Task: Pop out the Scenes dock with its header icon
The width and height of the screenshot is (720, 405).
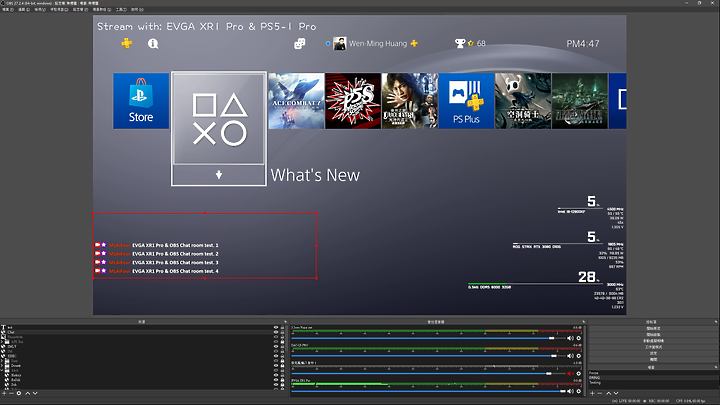Action: point(716,367)
